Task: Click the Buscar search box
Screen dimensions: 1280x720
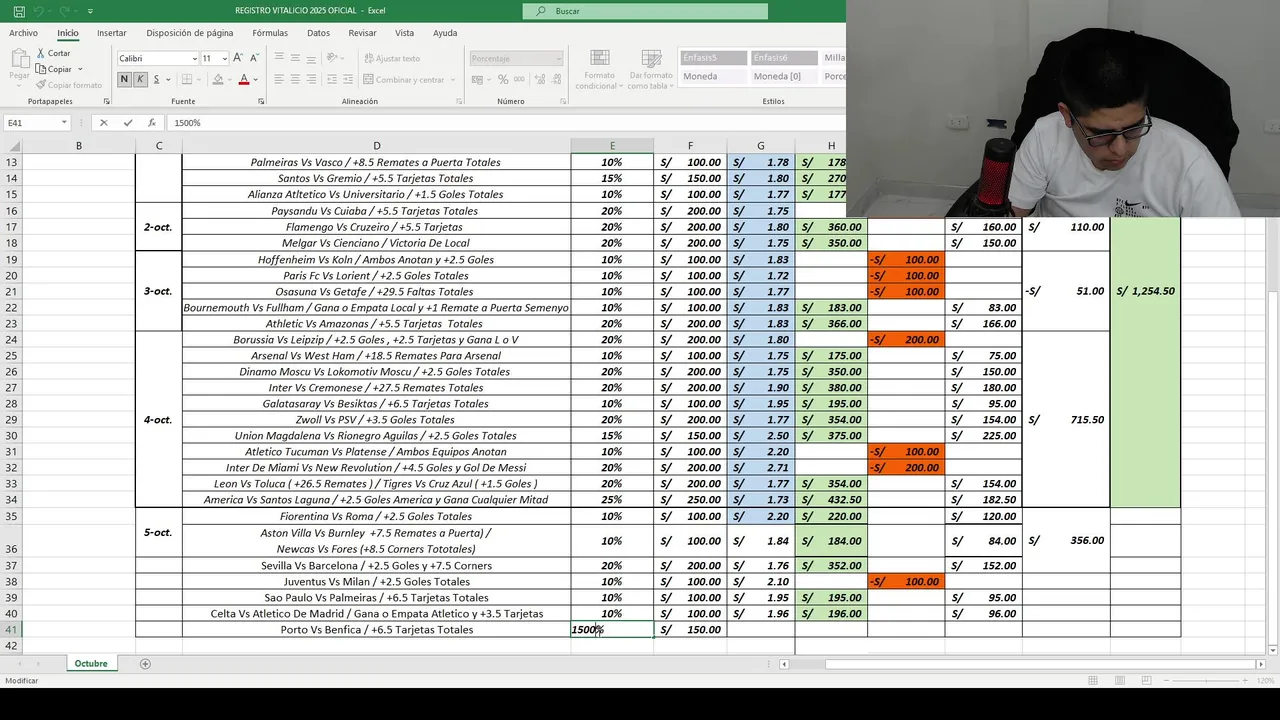Action: click(x=645, y=11)
